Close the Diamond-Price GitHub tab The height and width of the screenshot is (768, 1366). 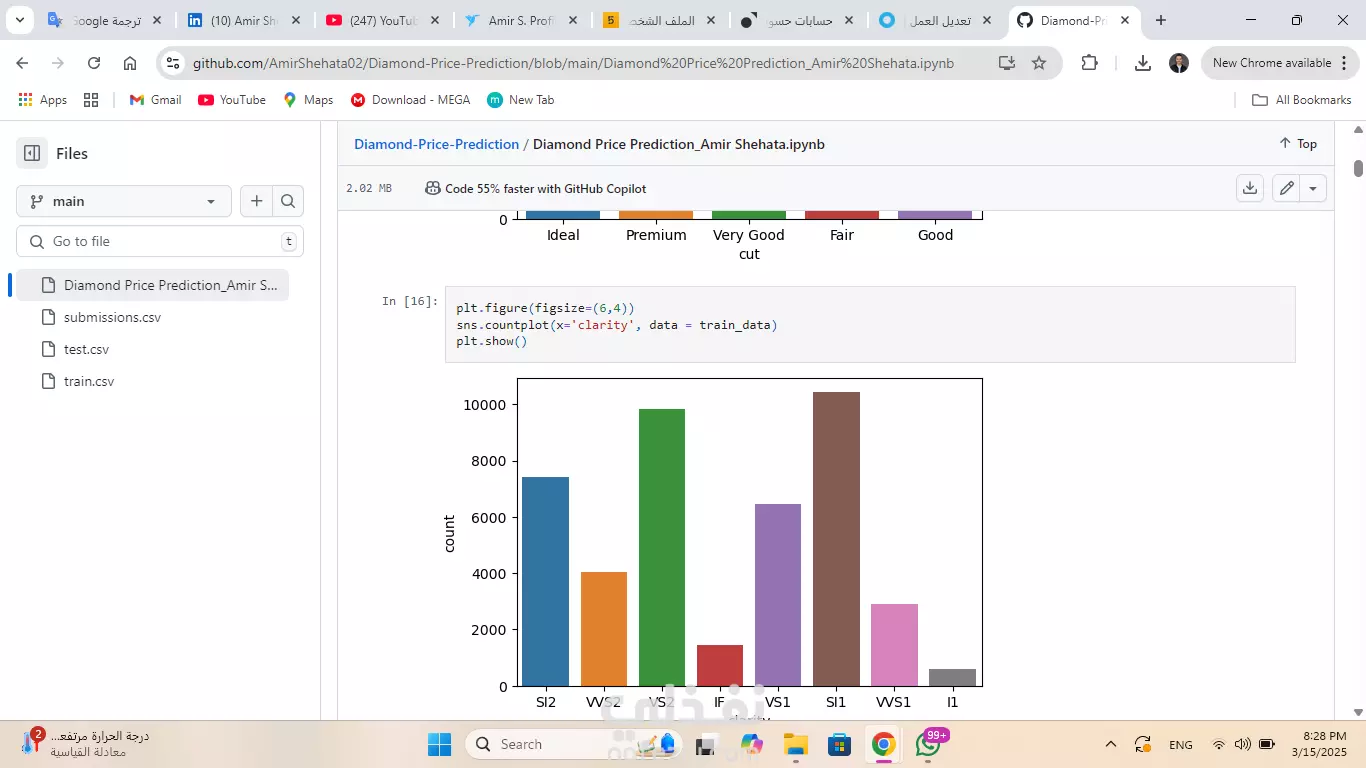tap(1125, 20)
